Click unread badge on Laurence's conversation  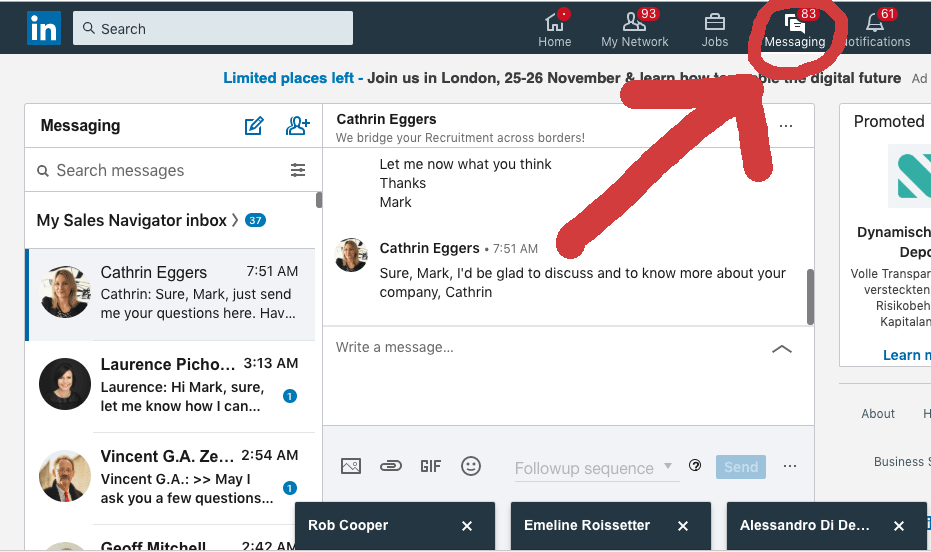pos(290,396)
